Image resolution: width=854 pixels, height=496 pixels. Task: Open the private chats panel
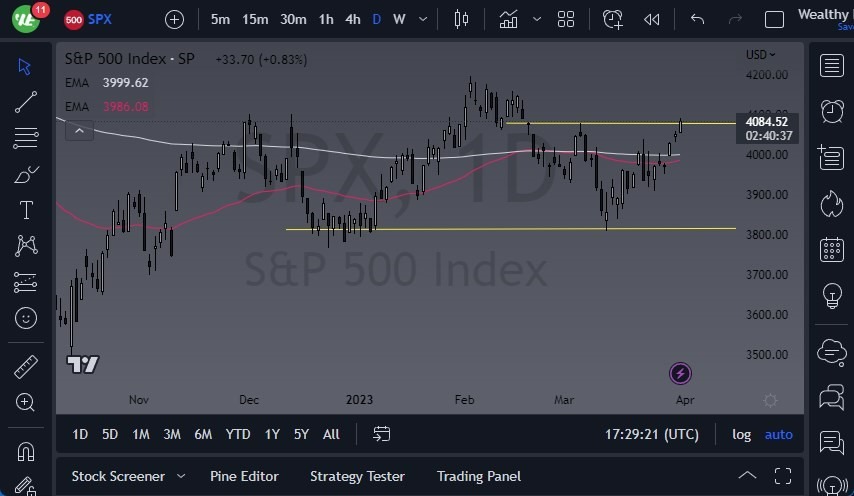click(832, 396)
